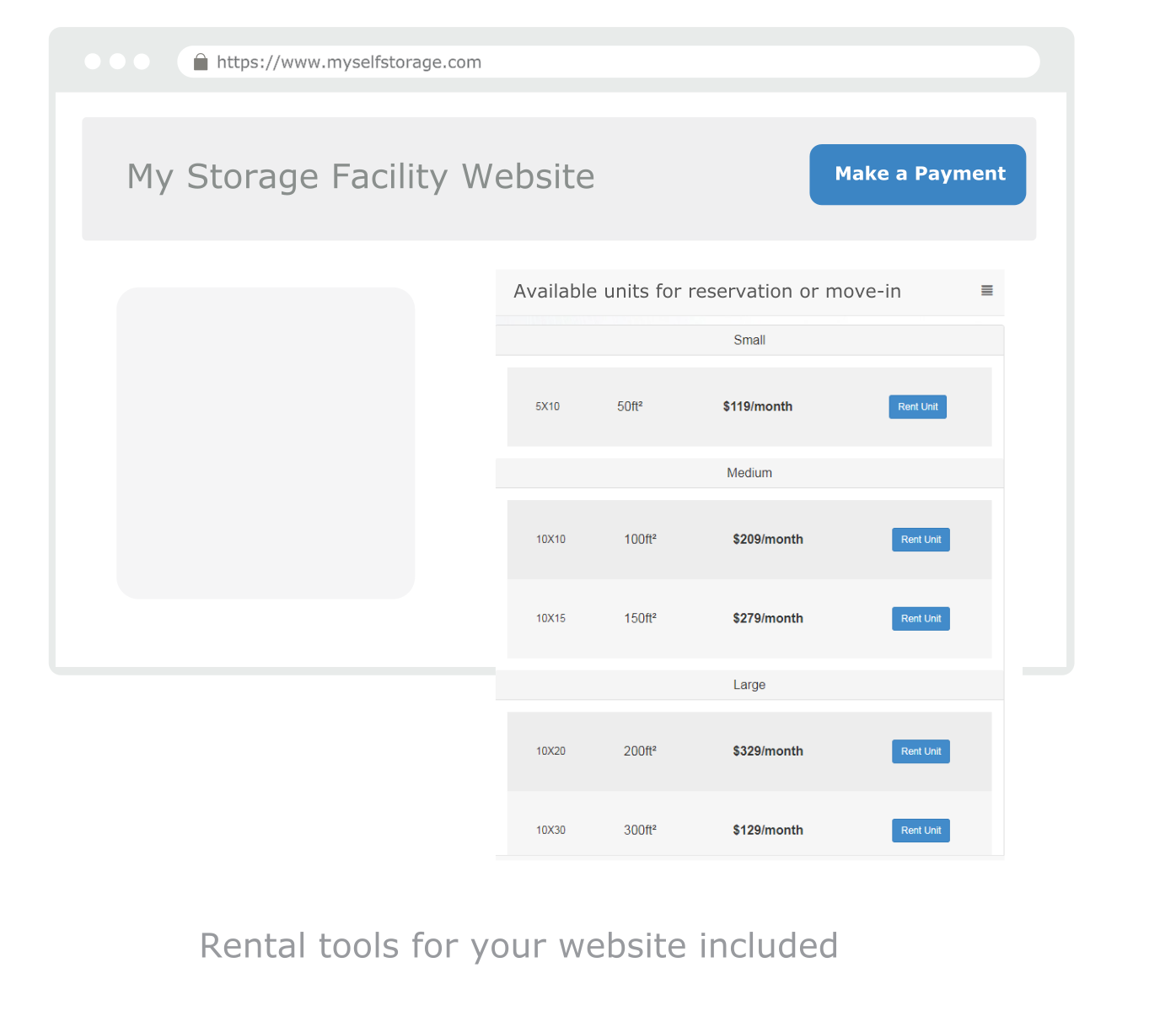
Task: Select the My Storage Facility Website header
Action: tap(360, 176)
